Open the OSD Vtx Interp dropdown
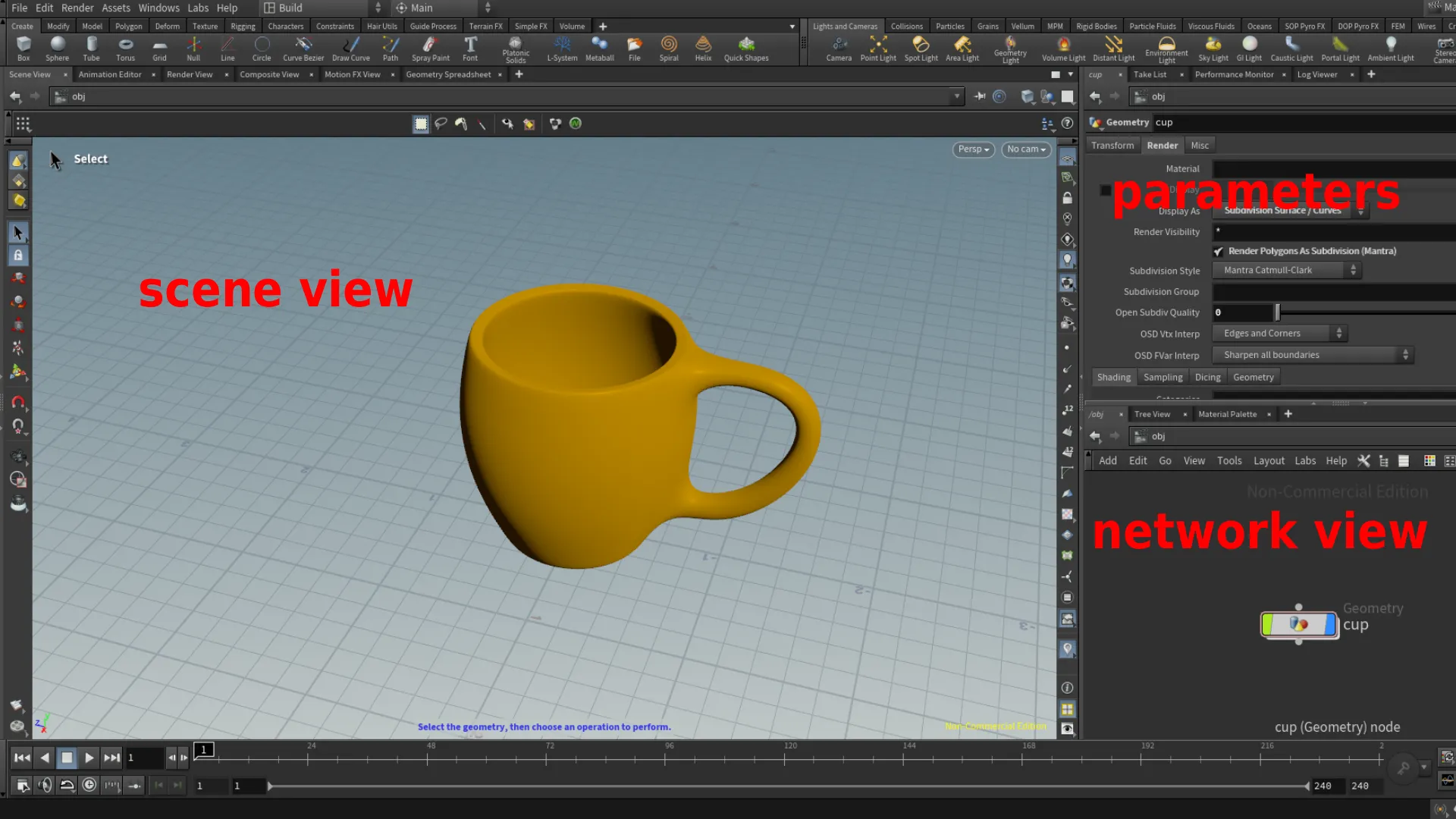1456x819 pixels. pyautogui.click(x=1278, y=333)
